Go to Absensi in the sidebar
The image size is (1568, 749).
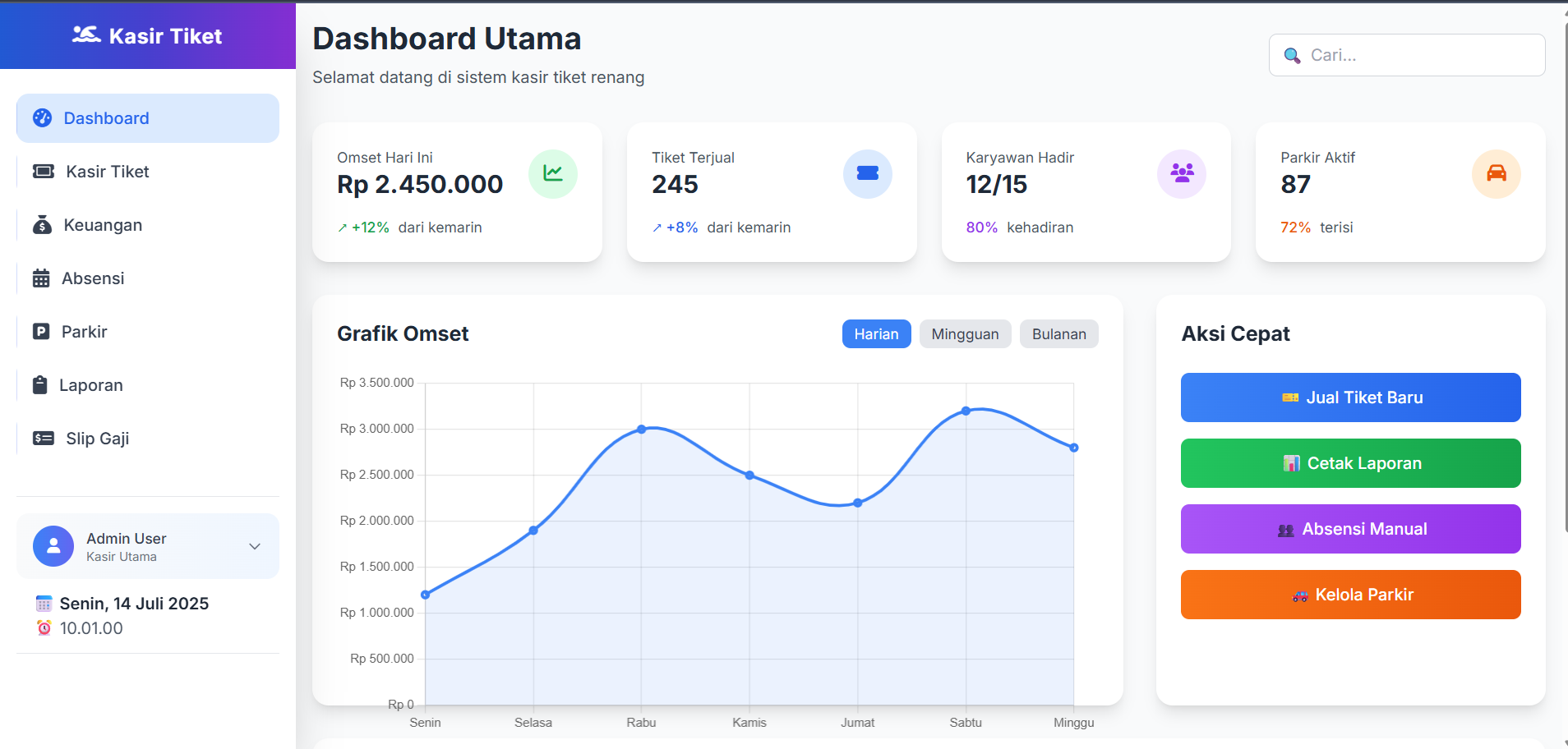coord(93,278)
